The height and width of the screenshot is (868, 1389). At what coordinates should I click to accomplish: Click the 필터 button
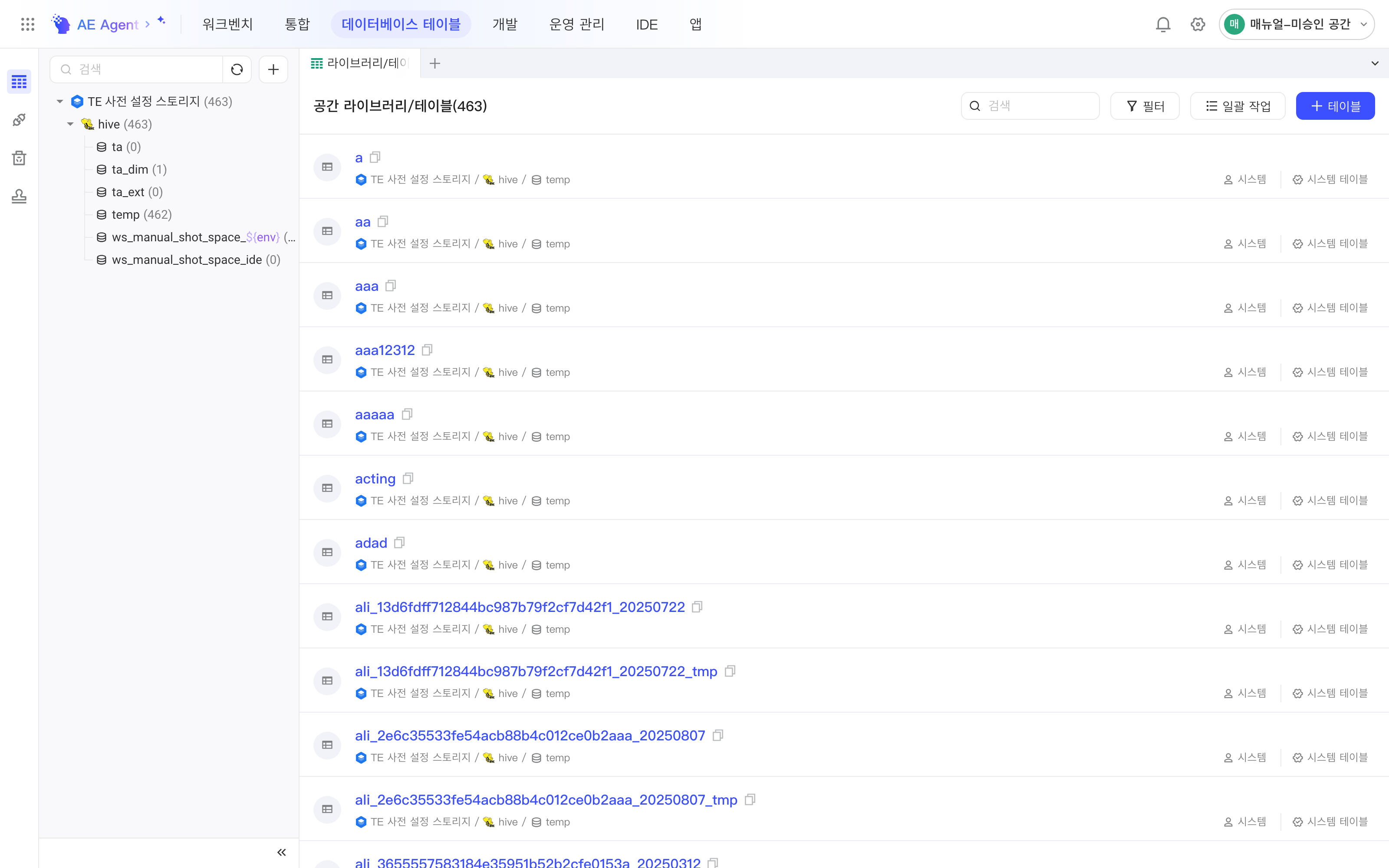click(1145, 105)
